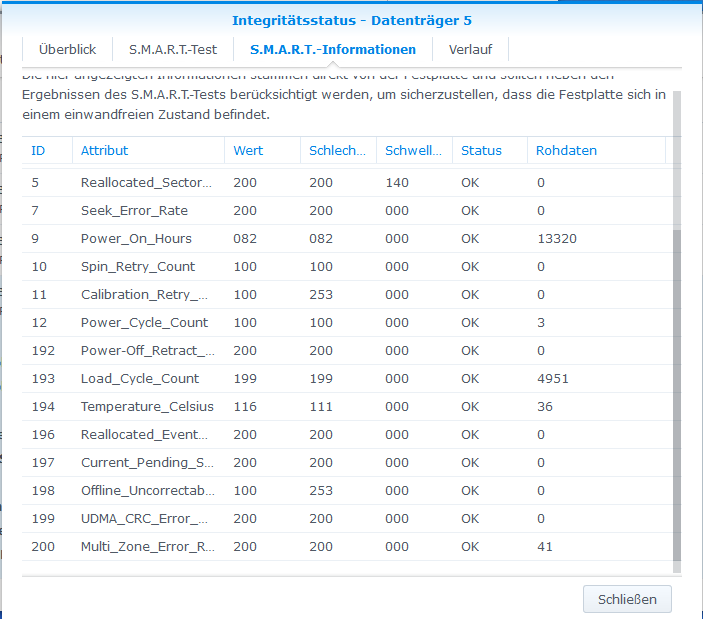Select the Reallocated_Sector... attribute row
Screen dimensions: 703x619
point(348,183)
